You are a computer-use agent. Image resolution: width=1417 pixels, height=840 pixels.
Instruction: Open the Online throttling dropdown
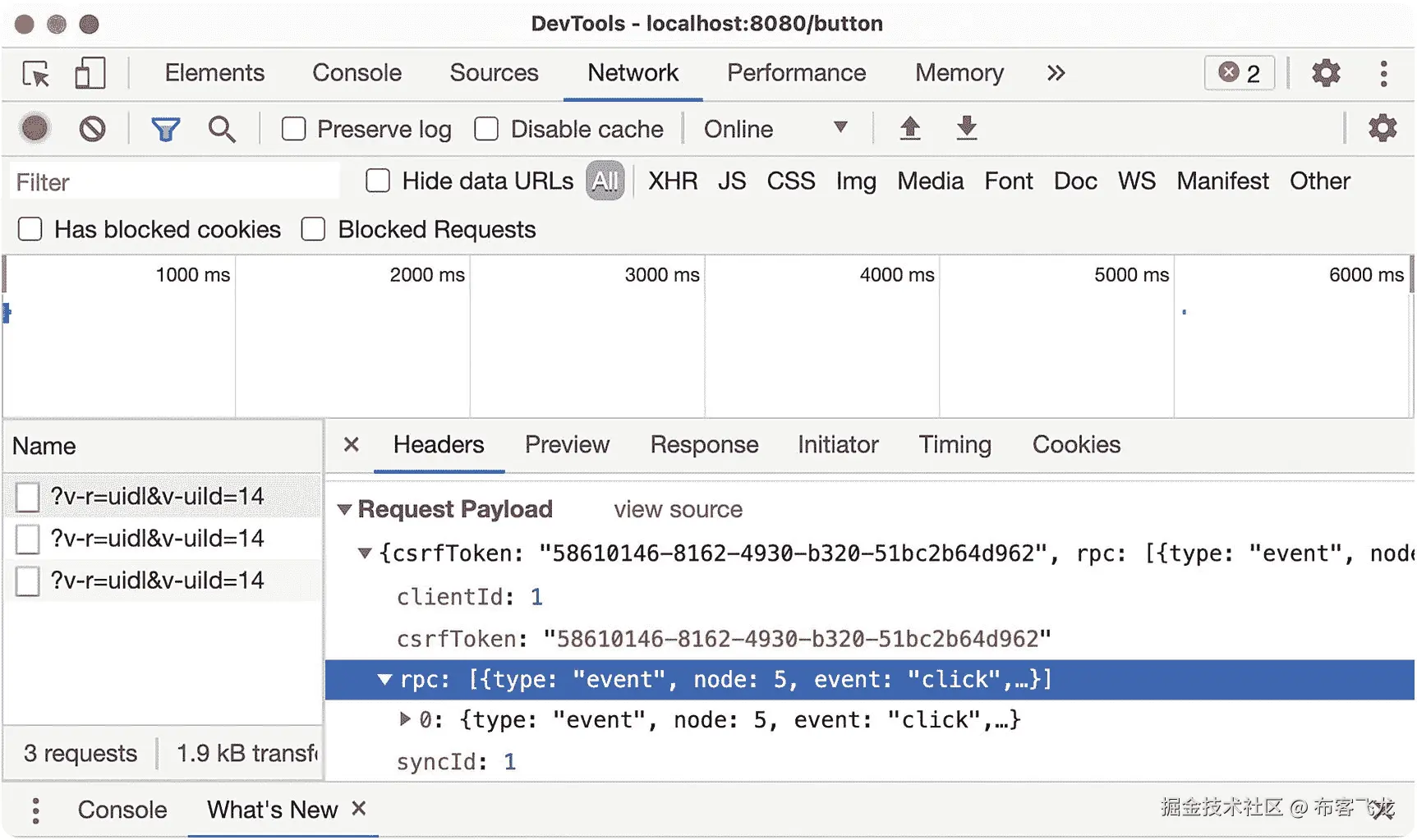coord(775,129)
